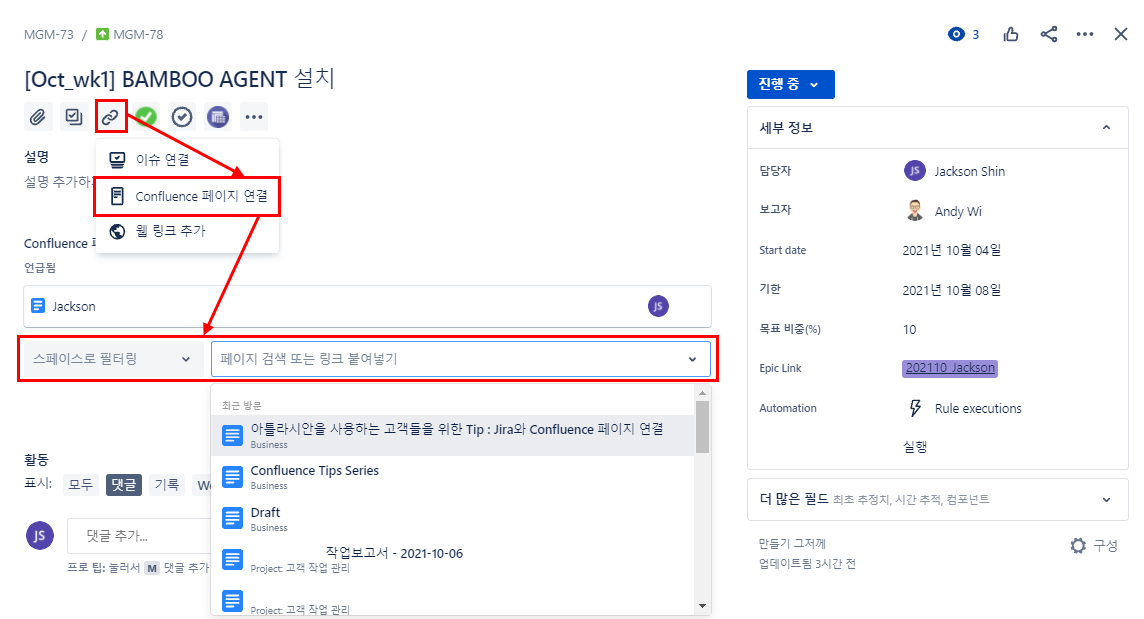Click the dropdown list scrollbar thumb
The width and height of the screenshot is (1144, 619).
[x=702, y=428]
